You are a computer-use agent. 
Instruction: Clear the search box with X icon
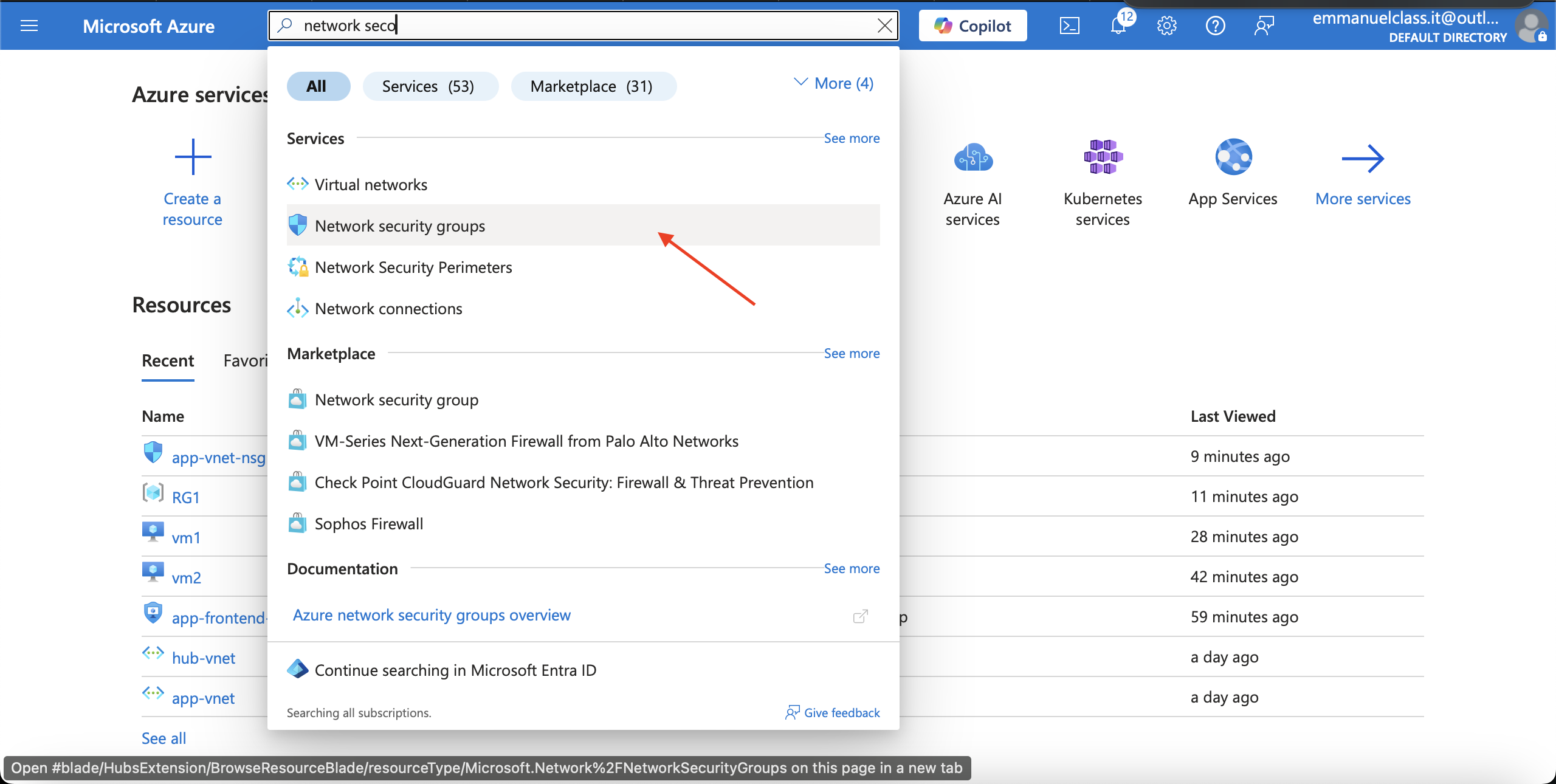tap(884, 26)
